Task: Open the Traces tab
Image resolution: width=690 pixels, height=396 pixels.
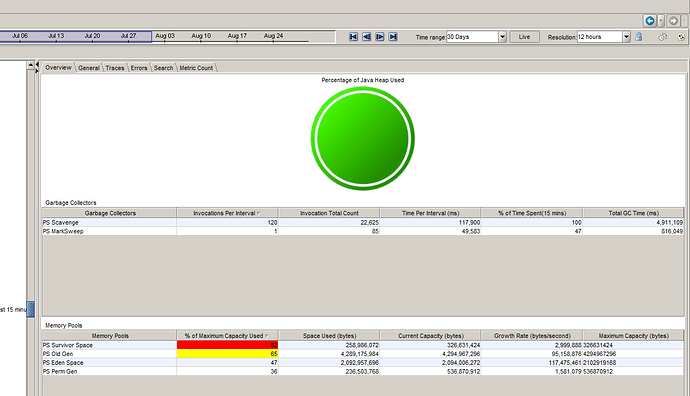Action: click(x=115, y=68)
